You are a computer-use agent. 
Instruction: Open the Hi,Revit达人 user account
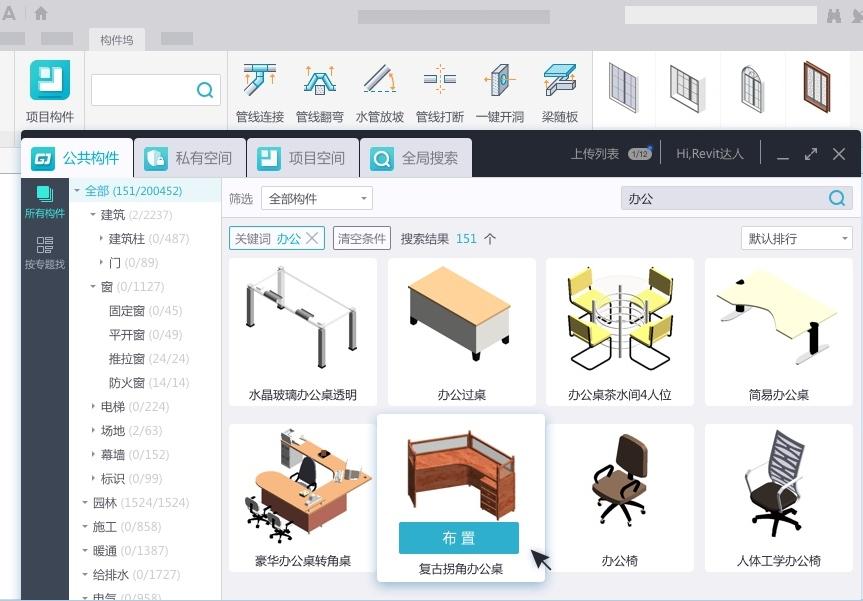click(x=709, y=154)
